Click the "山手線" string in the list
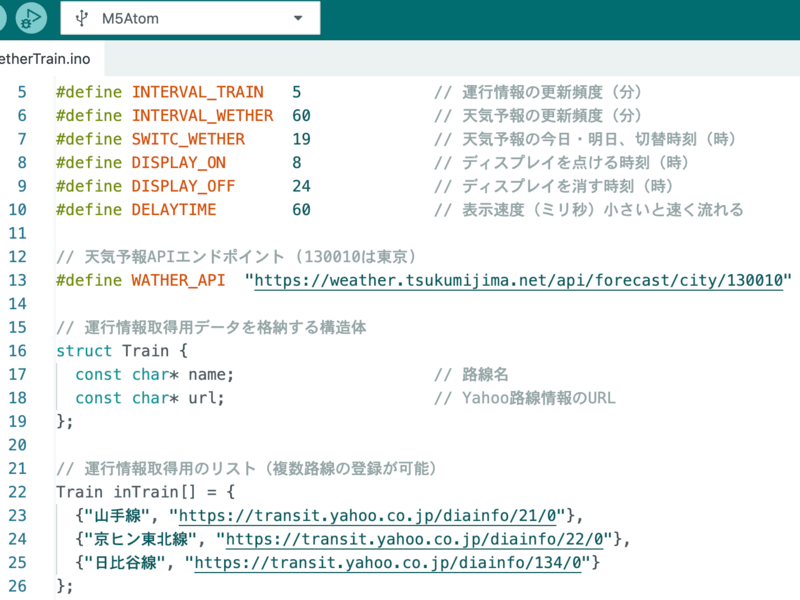 (121, 515)
